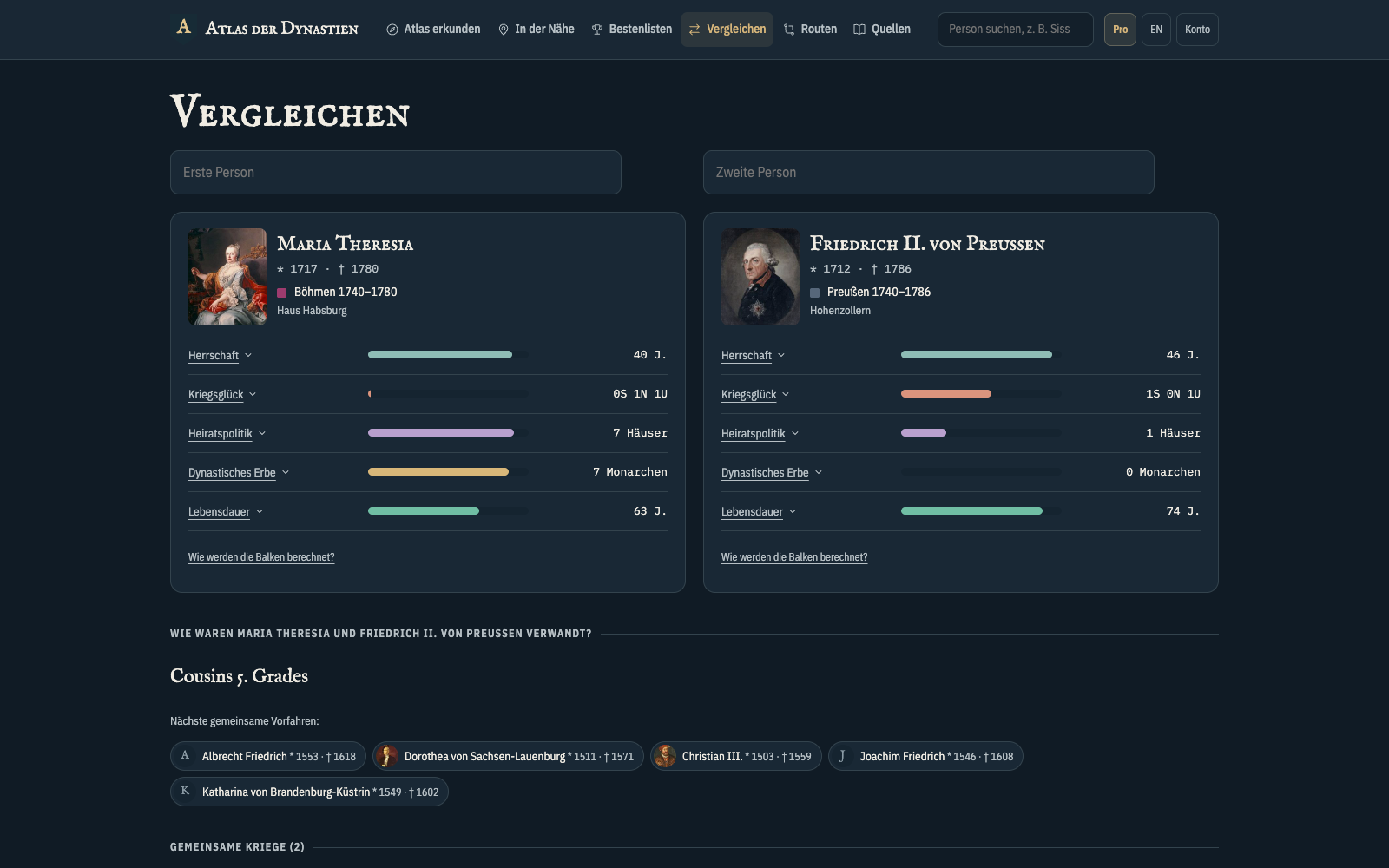Open the Atlas erkunden nav item
The height and width of the screenshot is (868, 1389).
433,30
